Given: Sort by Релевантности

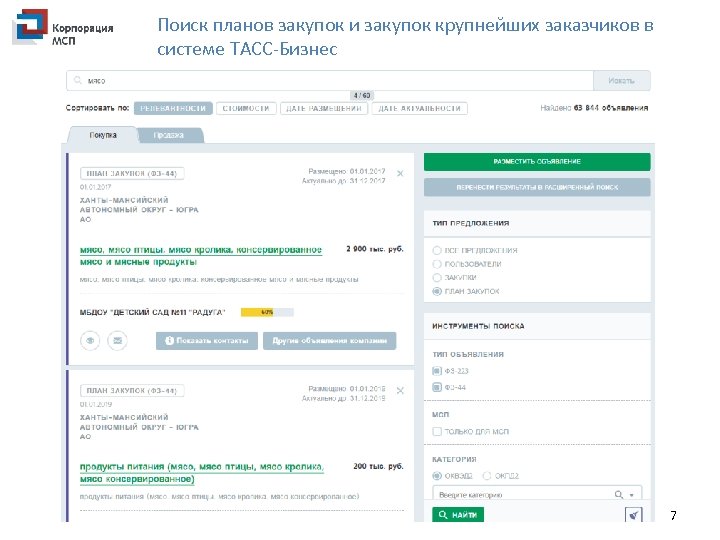Looking at the screenshot, I should [173, 108].
